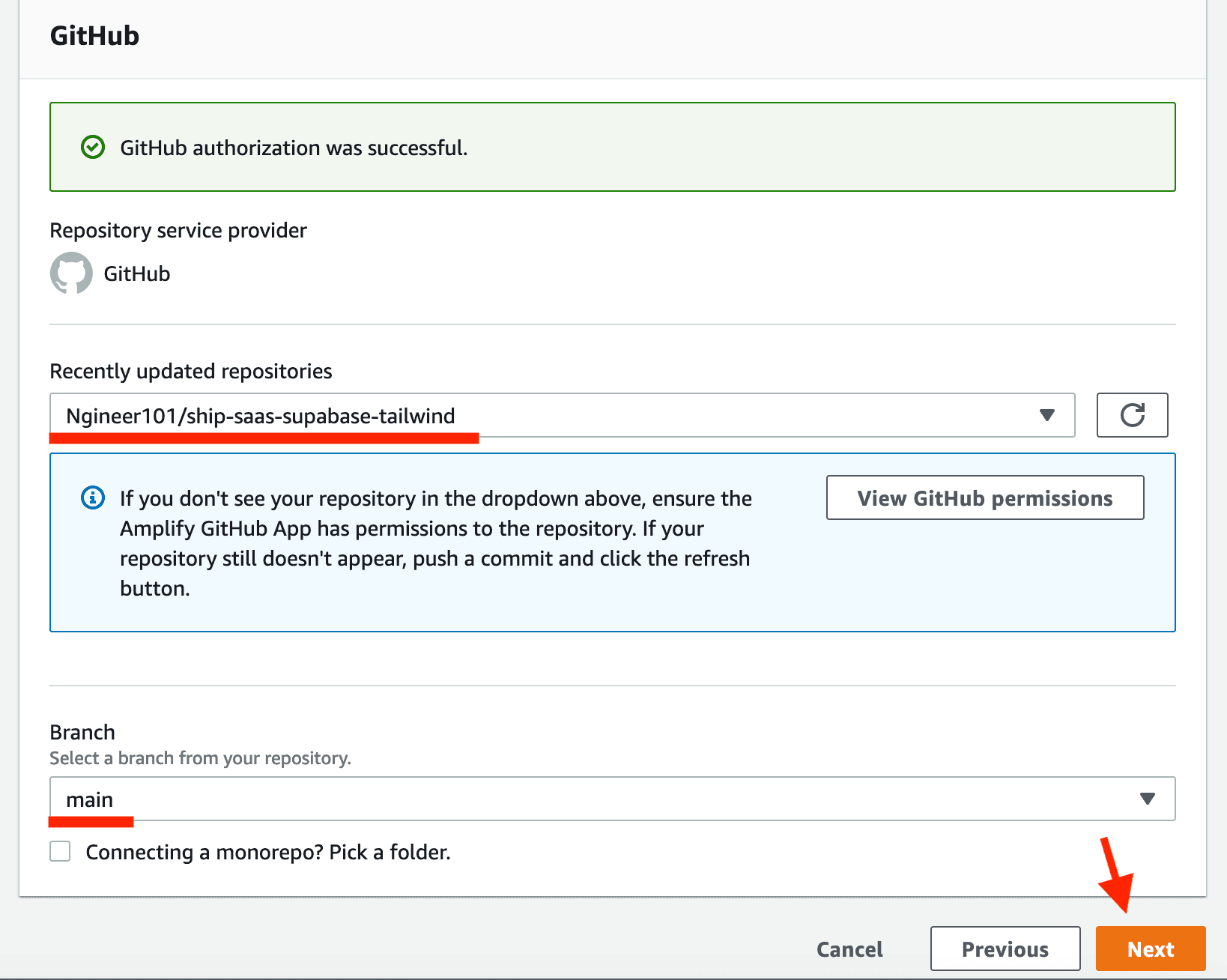Click the Next button
The width and height of the screenshot is (1227, 980).
pyautogui.click(x=1150, y=949)
